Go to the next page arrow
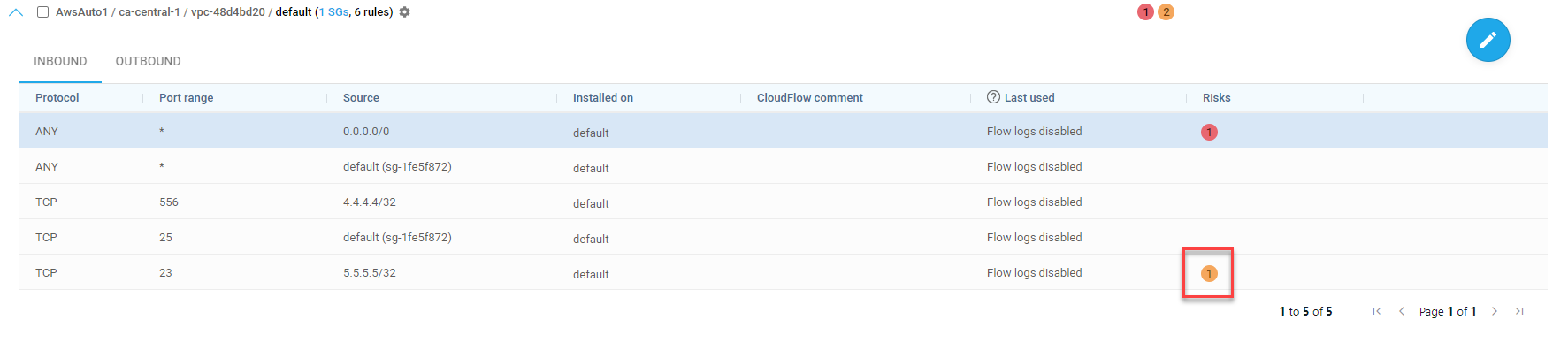 click(1495, 311)
